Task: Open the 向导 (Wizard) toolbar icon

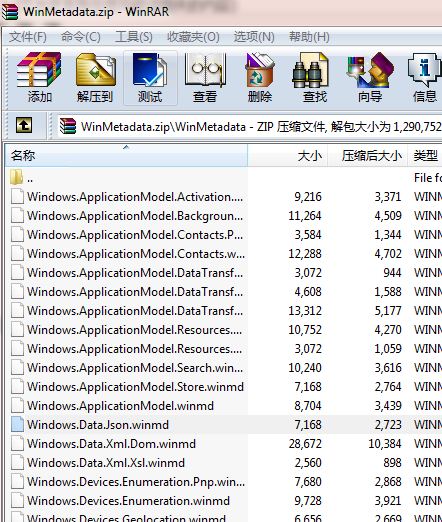Action: tap(370, 77)
